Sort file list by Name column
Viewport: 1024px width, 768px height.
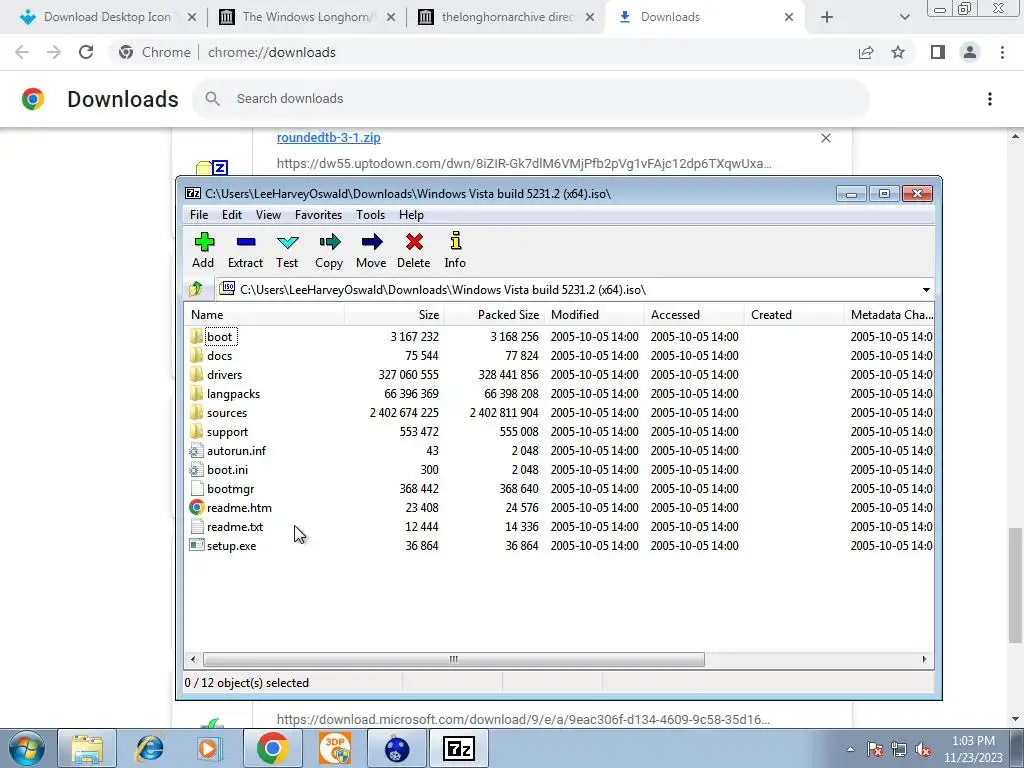point(264,315)
